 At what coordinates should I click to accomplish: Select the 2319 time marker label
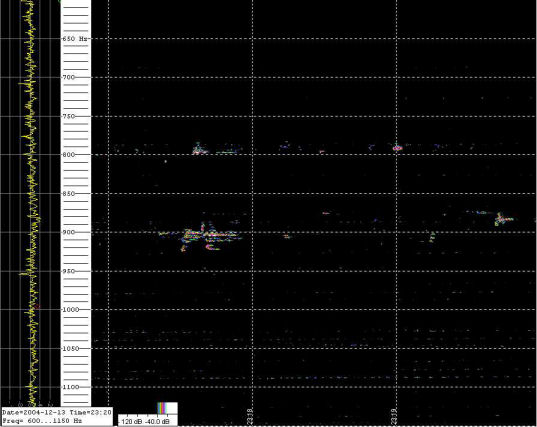(x=394, y=416)
